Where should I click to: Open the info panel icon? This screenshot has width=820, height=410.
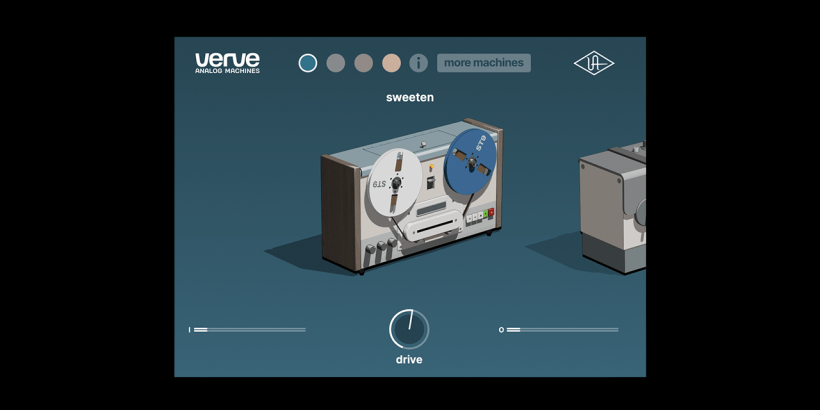(418, 63)
